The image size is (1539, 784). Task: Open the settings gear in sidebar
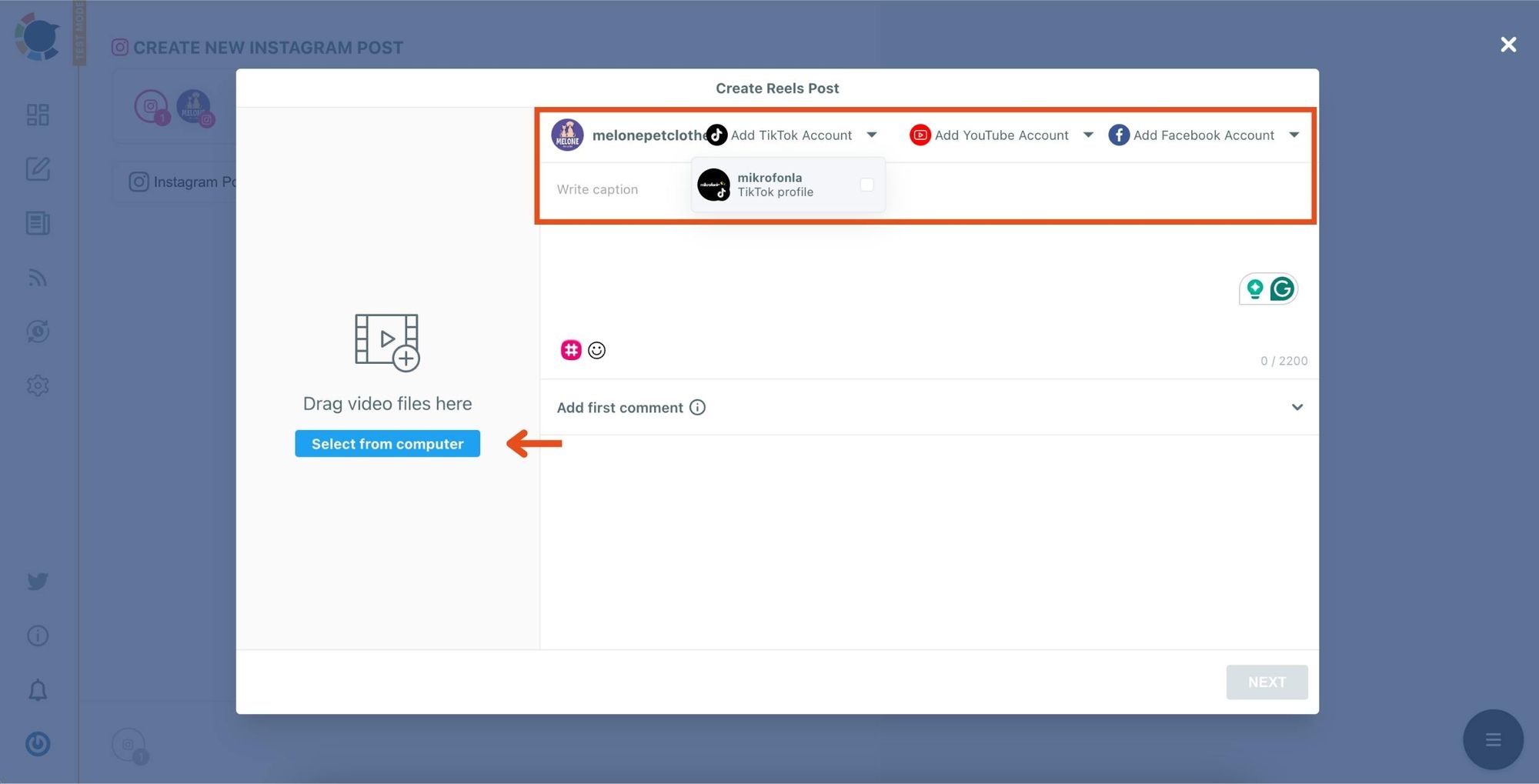pos(37,385)
